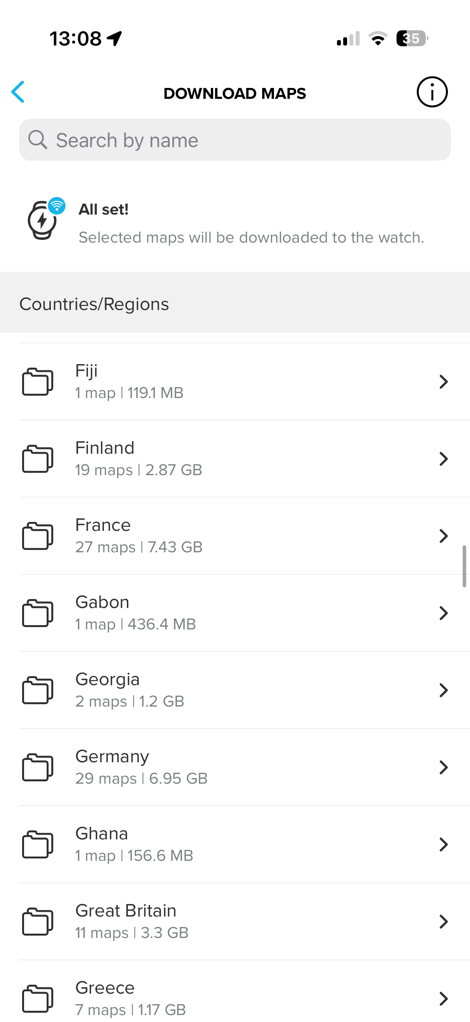This screenshot has width=470, height=1022.
Task: Select the Ghana folder icon
Action: [37, 844]
